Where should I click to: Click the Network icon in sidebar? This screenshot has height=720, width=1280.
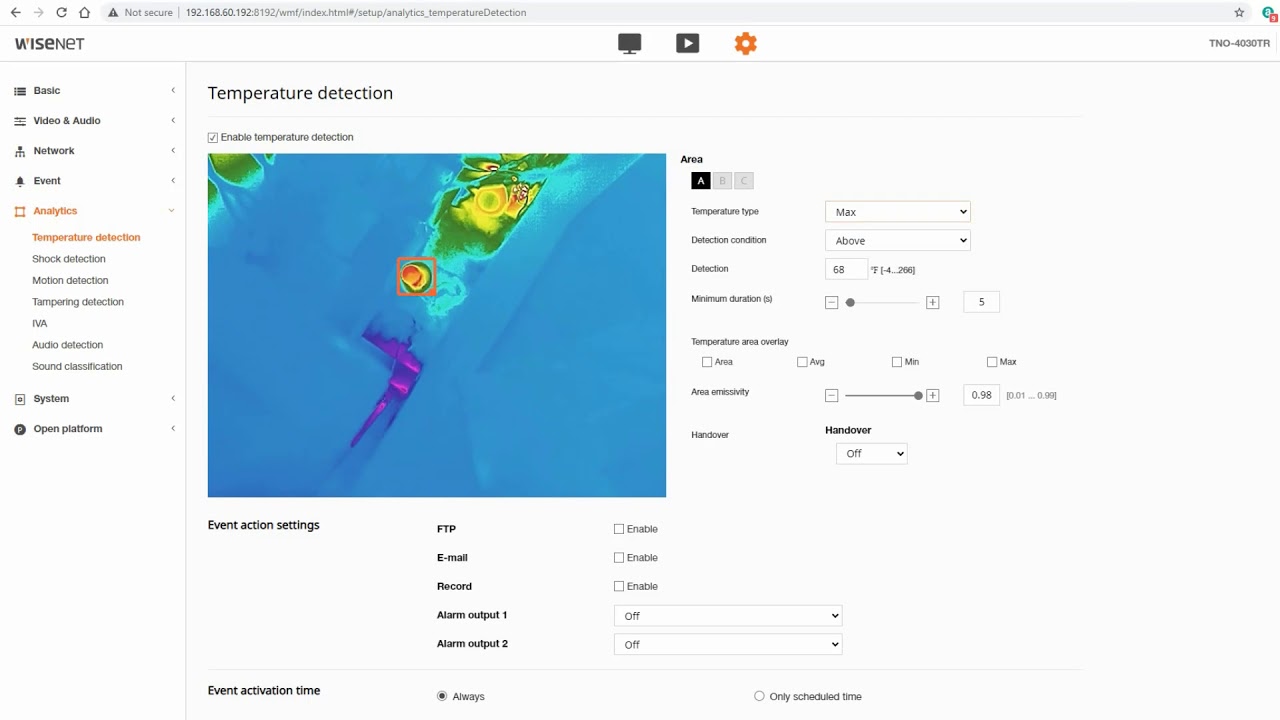(x=20, y=151)
